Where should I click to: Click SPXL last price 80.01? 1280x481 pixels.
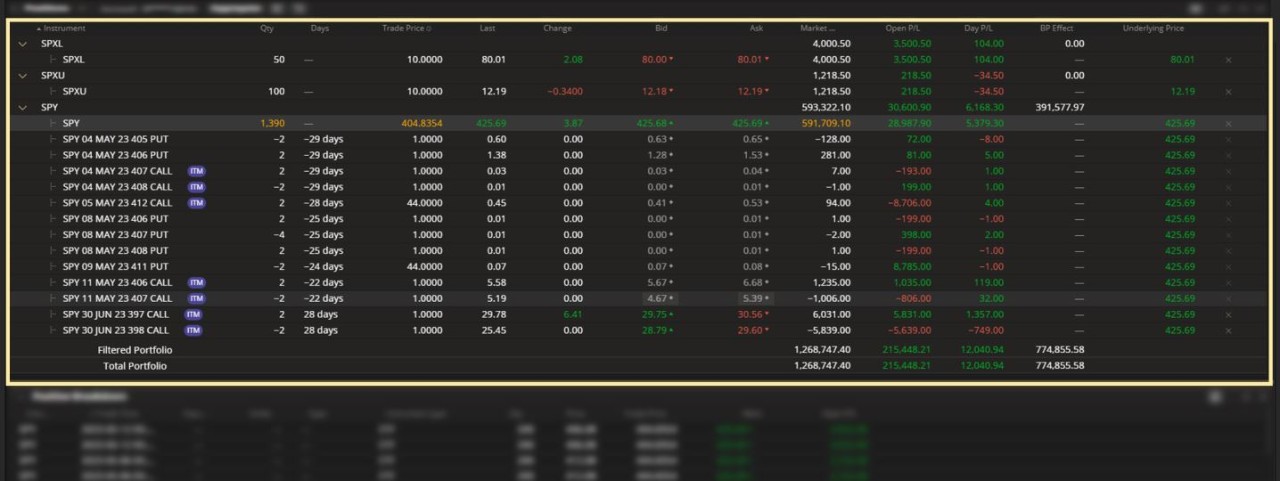click(x=493, y=60)
